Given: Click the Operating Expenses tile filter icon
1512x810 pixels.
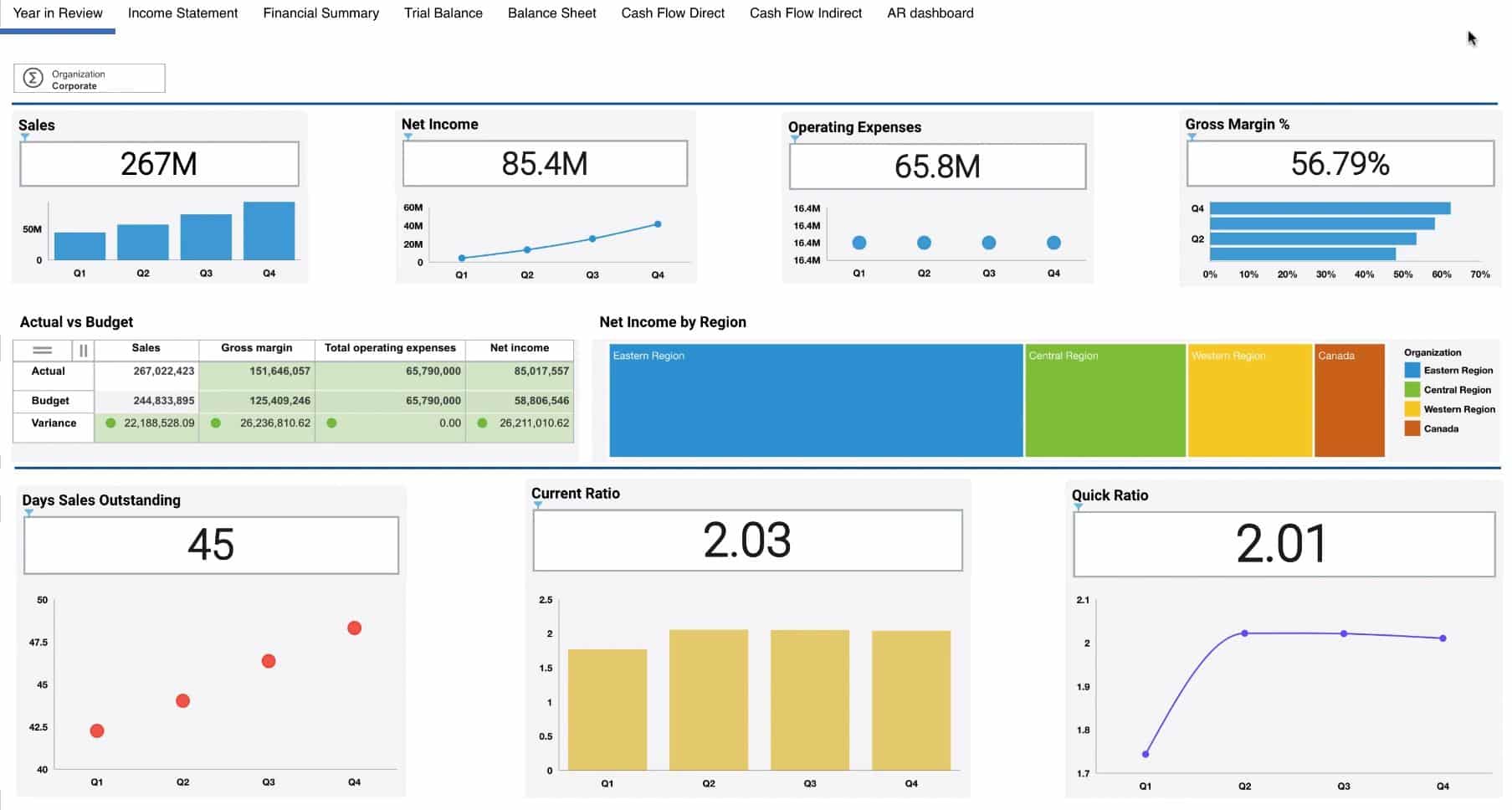Looking at the screenshot, I should pyautogui.click(x=794, y=139).
